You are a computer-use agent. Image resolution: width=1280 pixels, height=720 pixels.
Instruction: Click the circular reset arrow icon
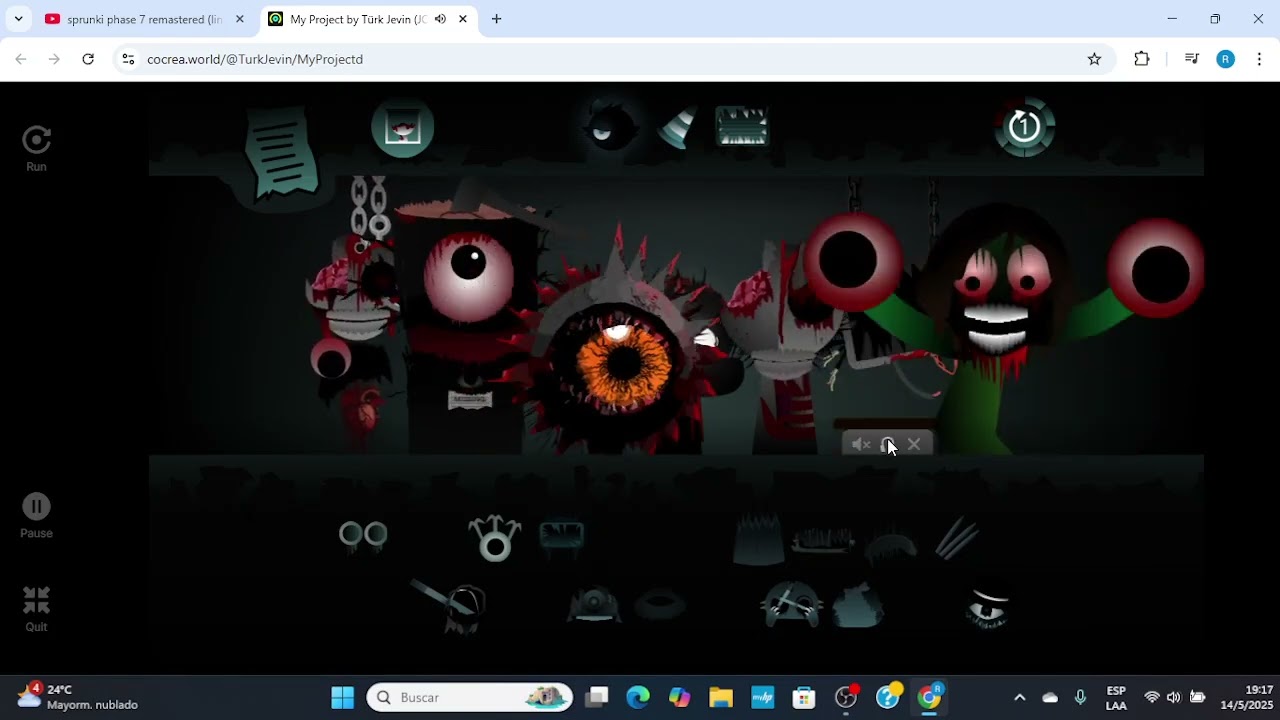pyautogui.click(x=1024, y=127)
